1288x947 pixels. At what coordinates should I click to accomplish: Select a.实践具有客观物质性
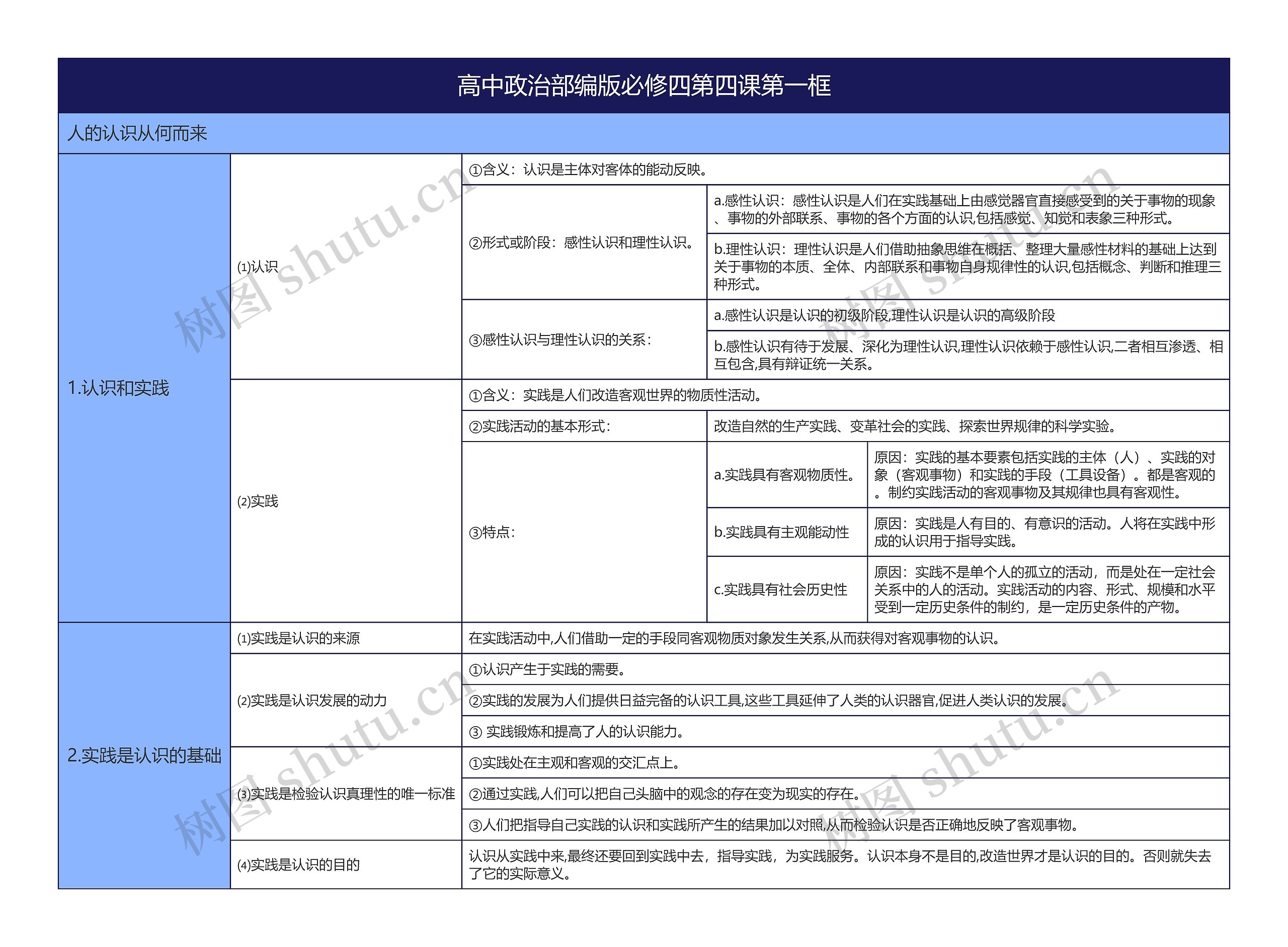tap(787, 475)
